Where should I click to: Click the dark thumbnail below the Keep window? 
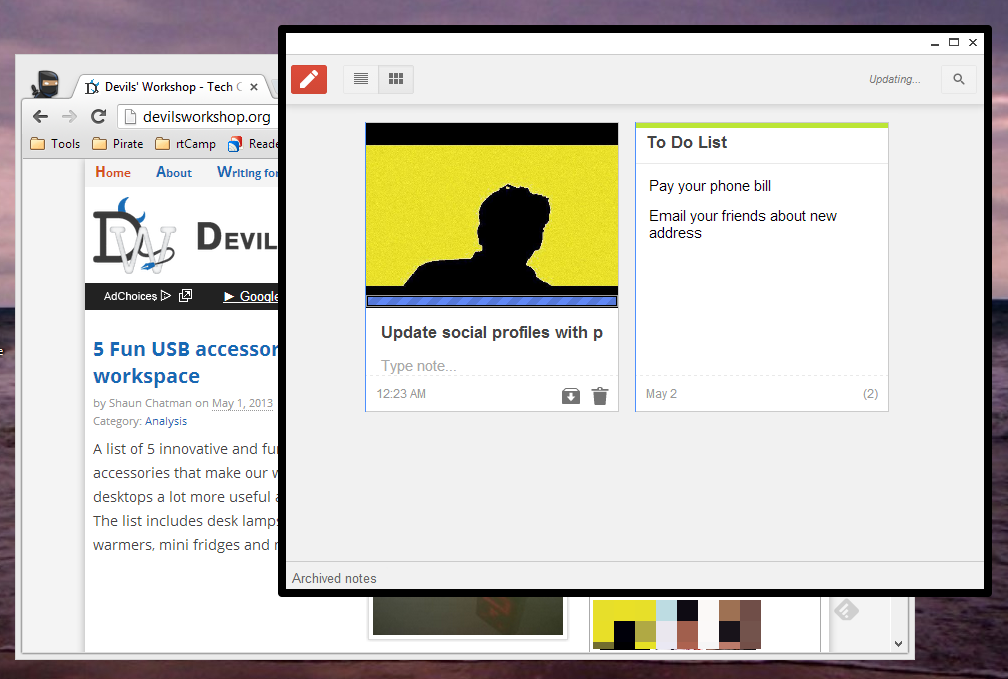coord(468,616)
